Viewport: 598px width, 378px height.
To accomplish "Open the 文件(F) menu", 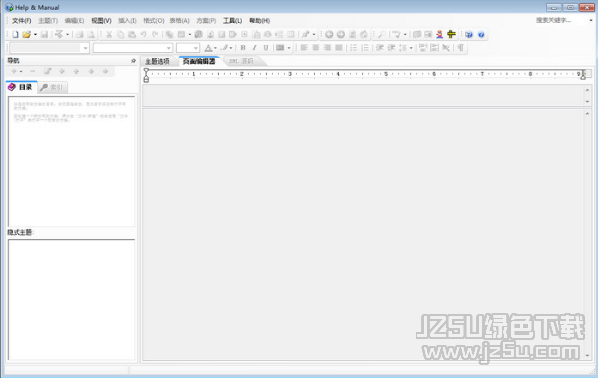I will click(x=21, y=21).
